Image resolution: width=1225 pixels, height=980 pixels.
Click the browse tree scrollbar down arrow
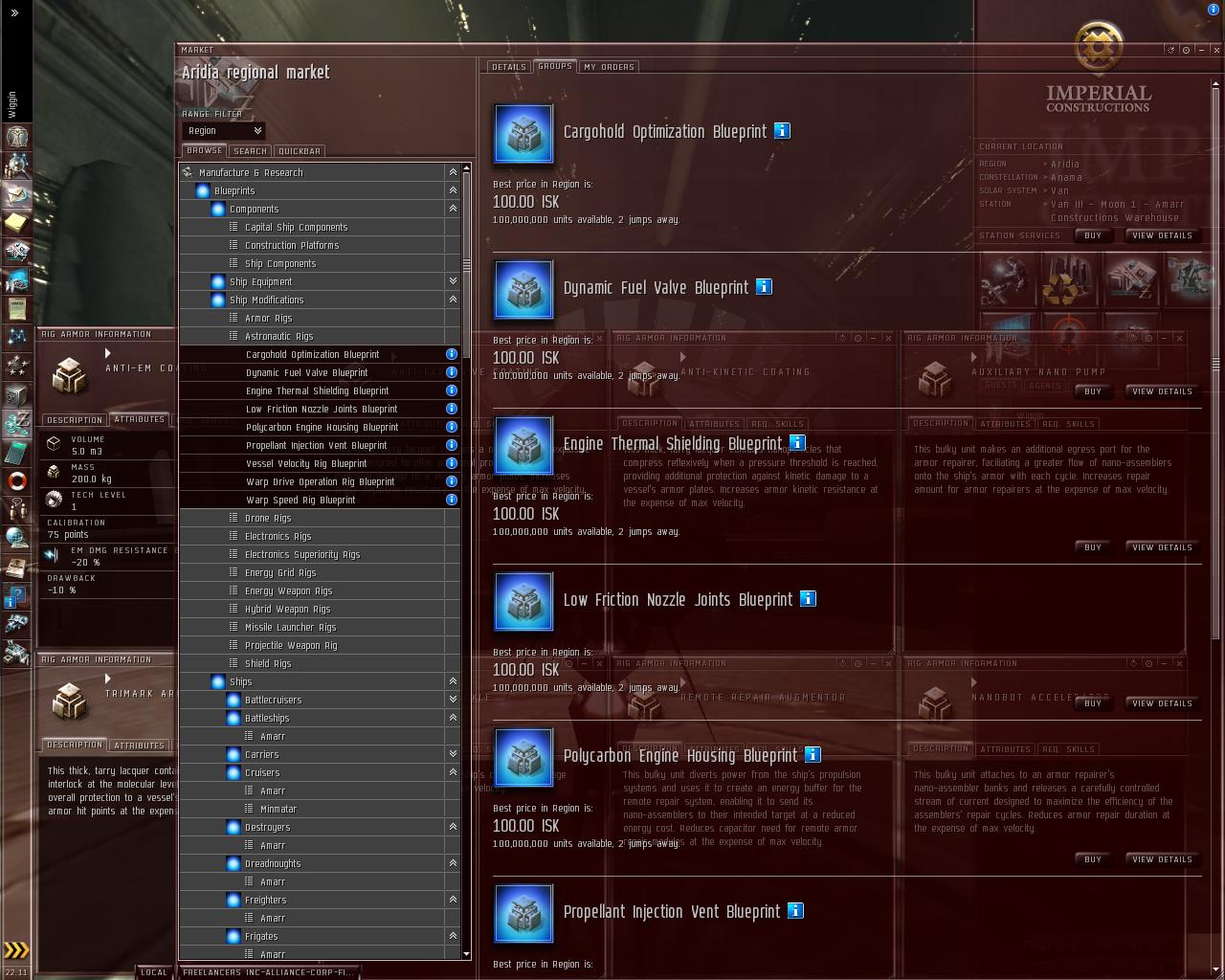pyautogui.click(x=466, y=953)
